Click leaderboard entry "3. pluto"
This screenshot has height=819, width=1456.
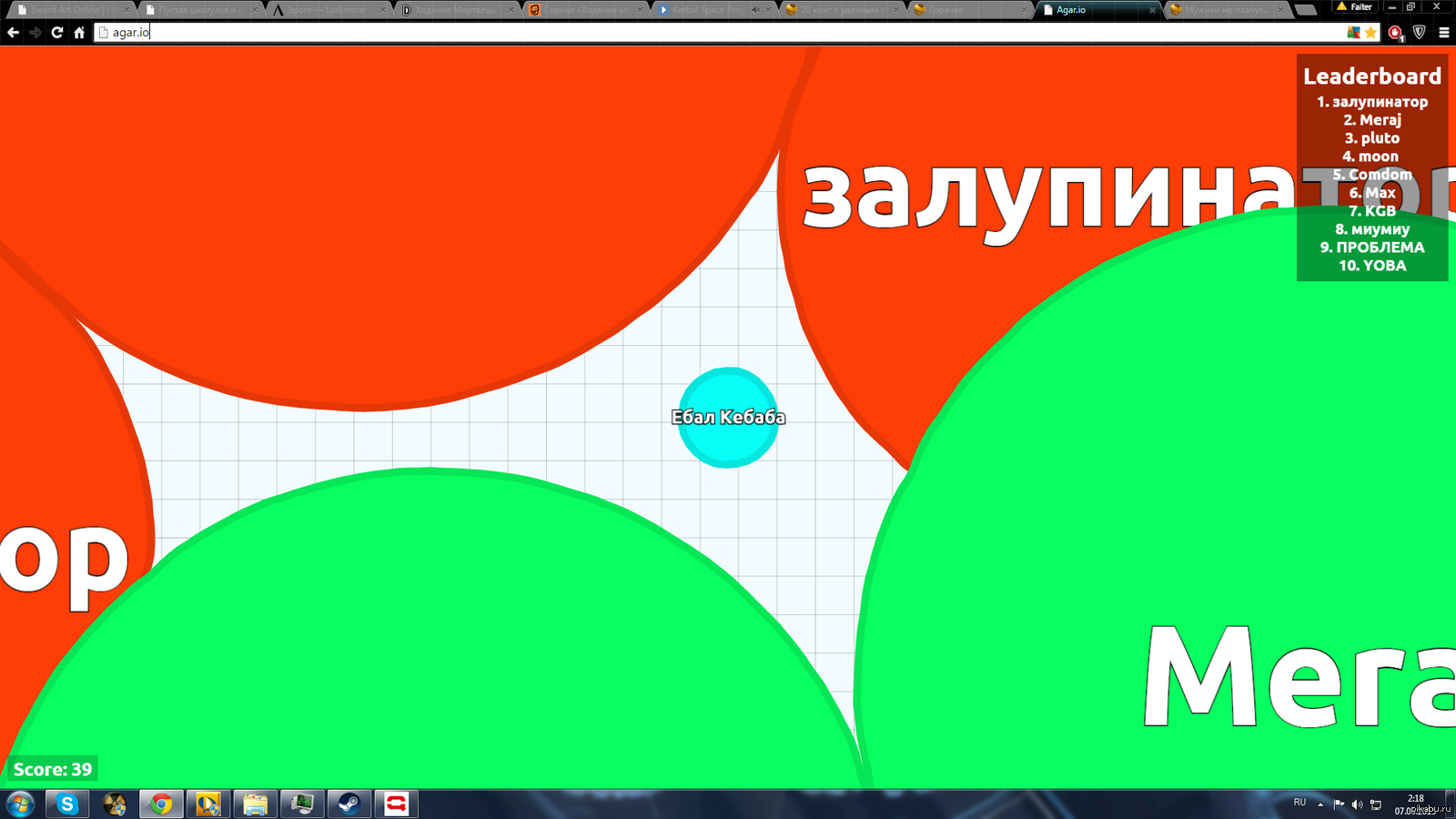coord(1372,138)
